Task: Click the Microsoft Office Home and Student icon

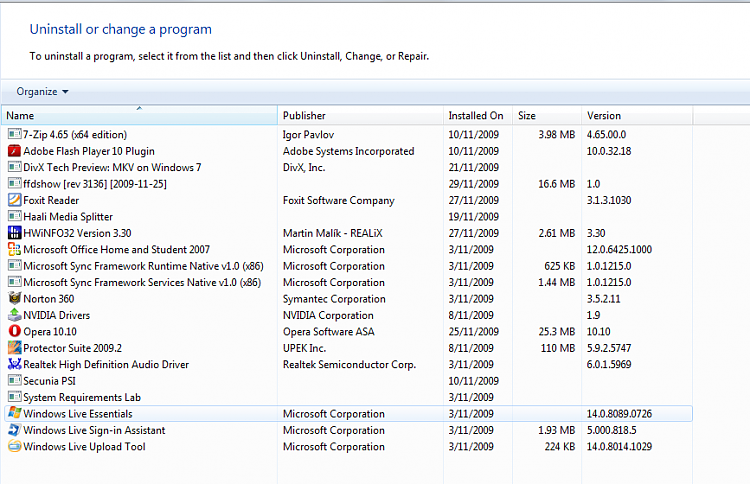Action: tap(15, 249)
